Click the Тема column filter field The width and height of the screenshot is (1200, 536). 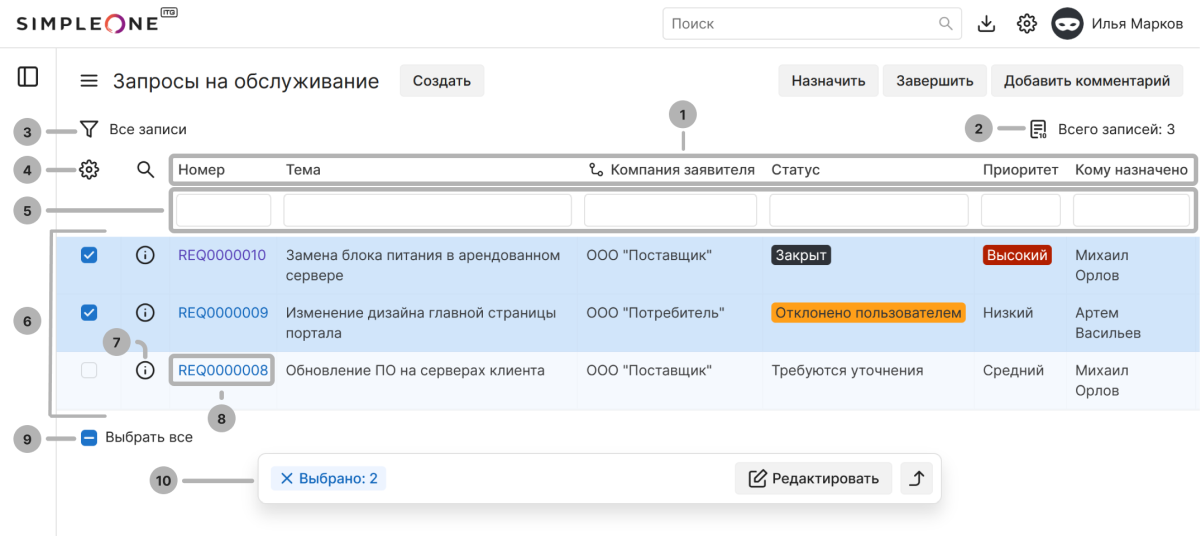click(427, 210)
